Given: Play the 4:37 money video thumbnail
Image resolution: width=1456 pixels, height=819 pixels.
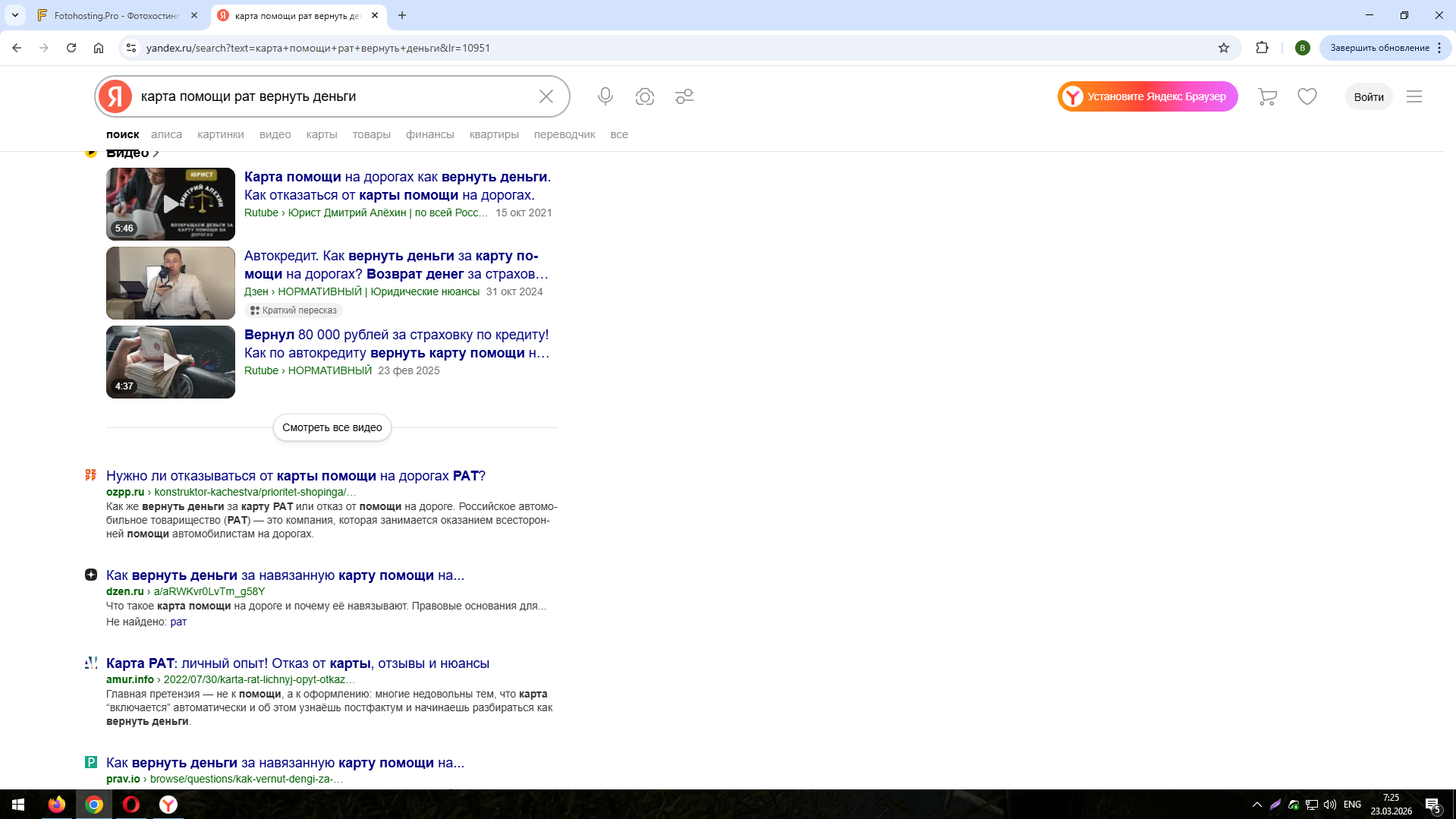Looking at the screenshot, I should (171, 362).
